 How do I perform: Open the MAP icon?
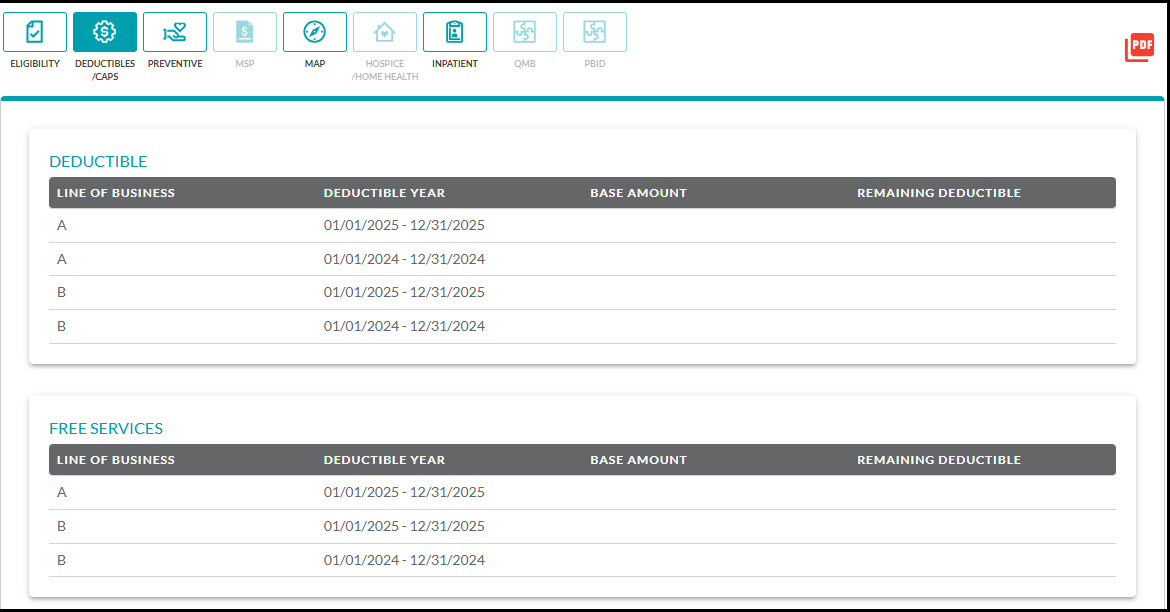[x=314, y=31]
